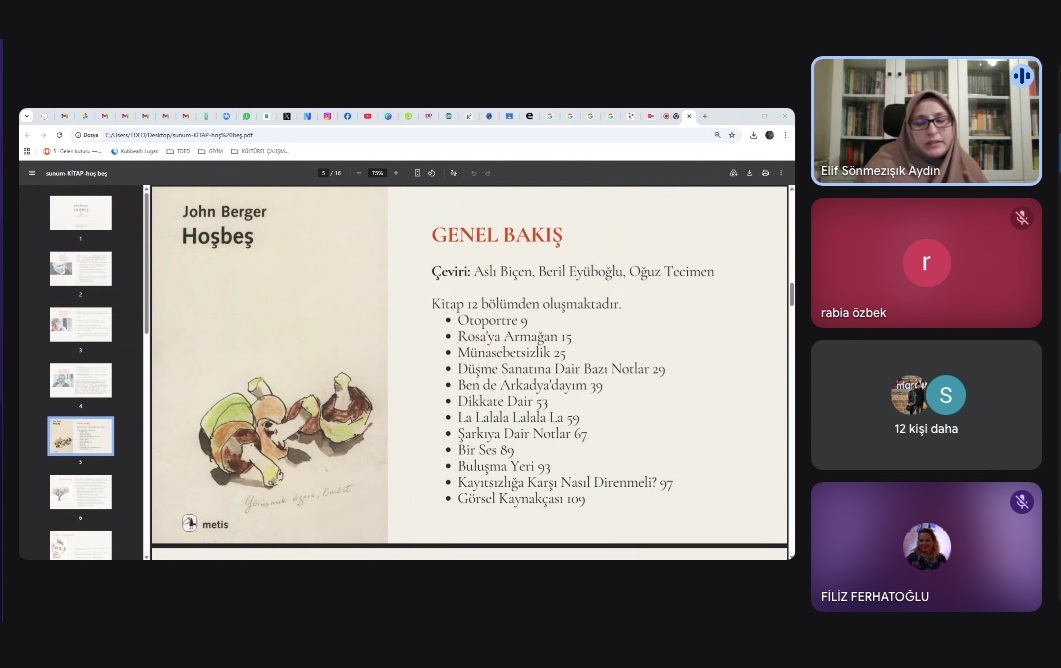Open the 12 kişi daha participants tile

coord(926,405)
